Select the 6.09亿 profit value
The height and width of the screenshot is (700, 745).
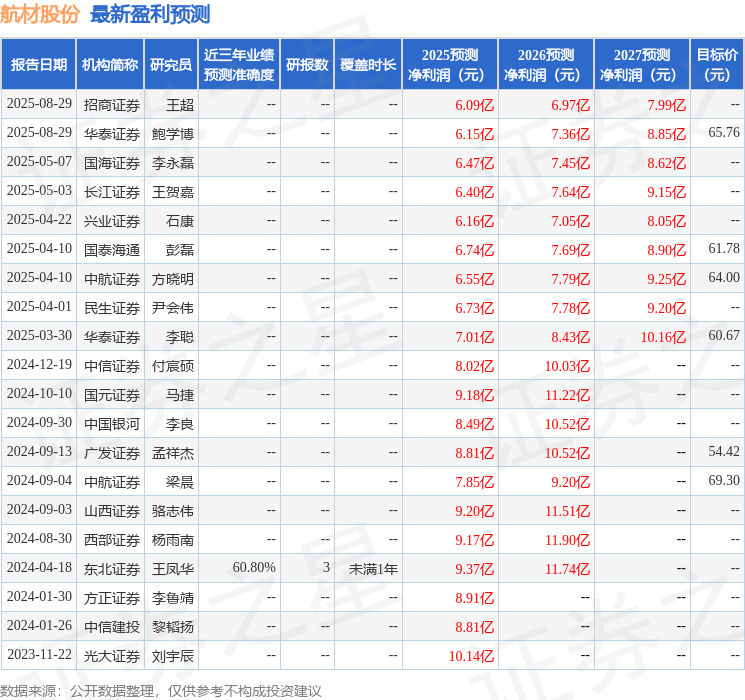click(474, 105)
